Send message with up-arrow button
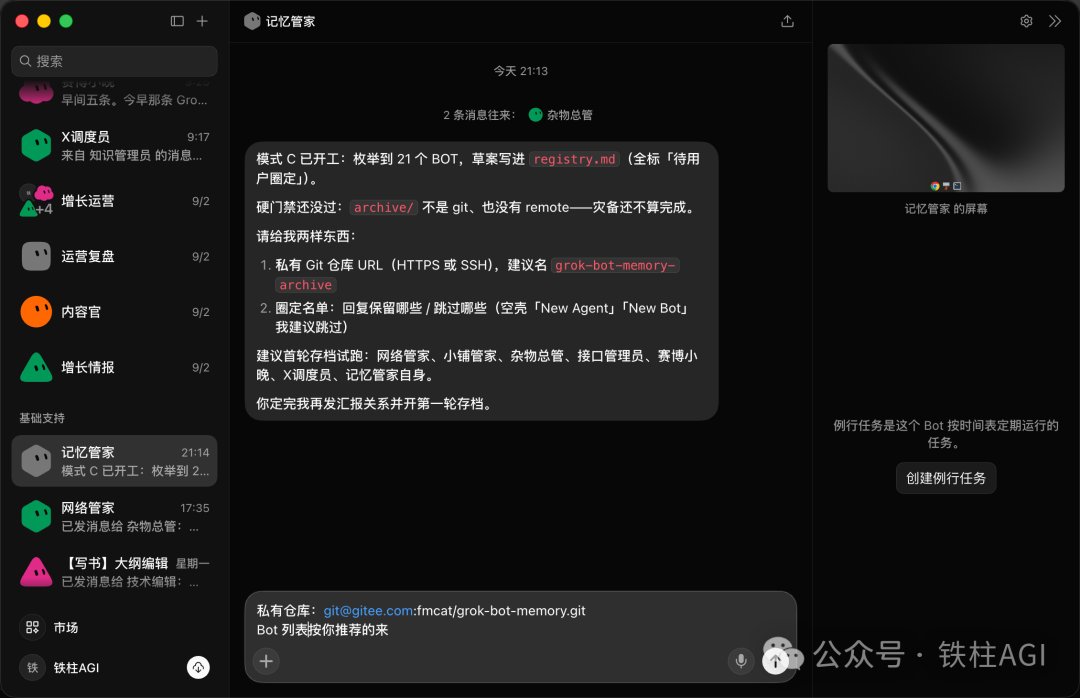 tap(775, 661)
